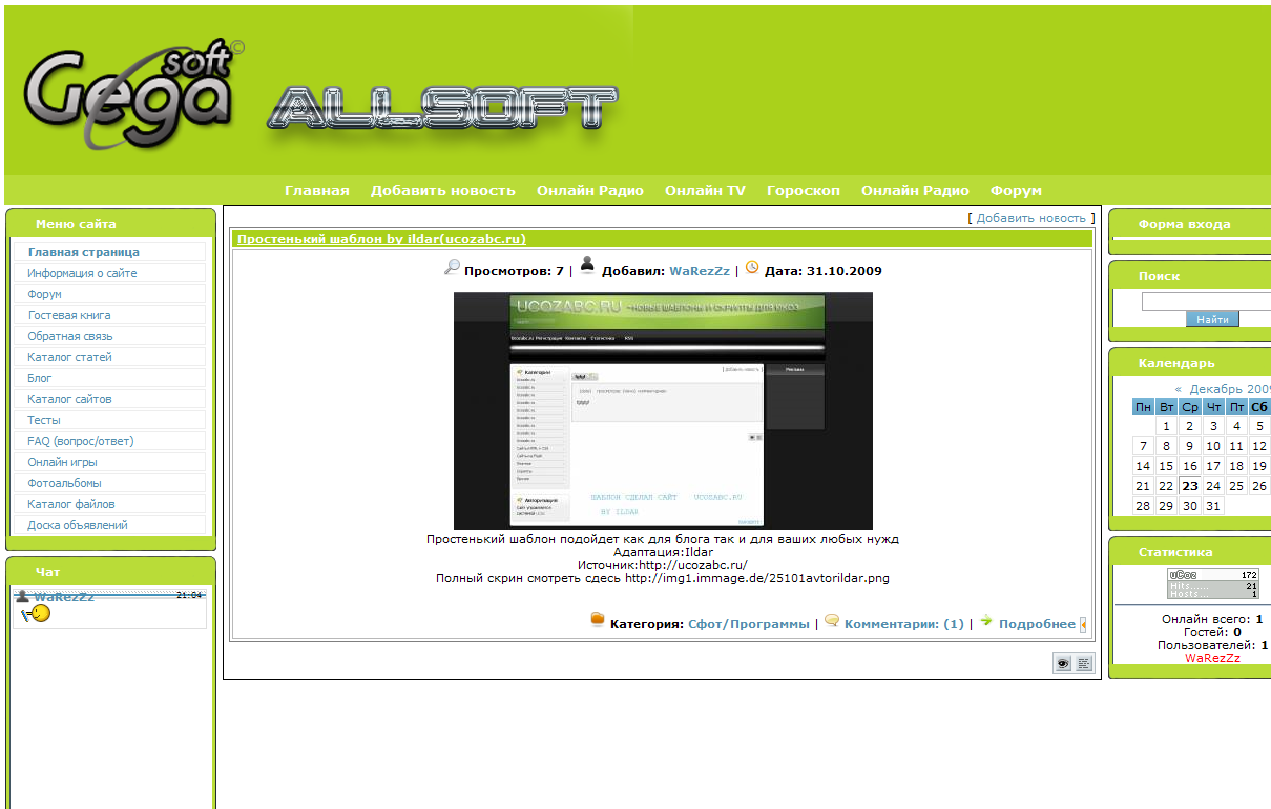
Task: Click the clock icon beside Дата
Action: [752, 267]
